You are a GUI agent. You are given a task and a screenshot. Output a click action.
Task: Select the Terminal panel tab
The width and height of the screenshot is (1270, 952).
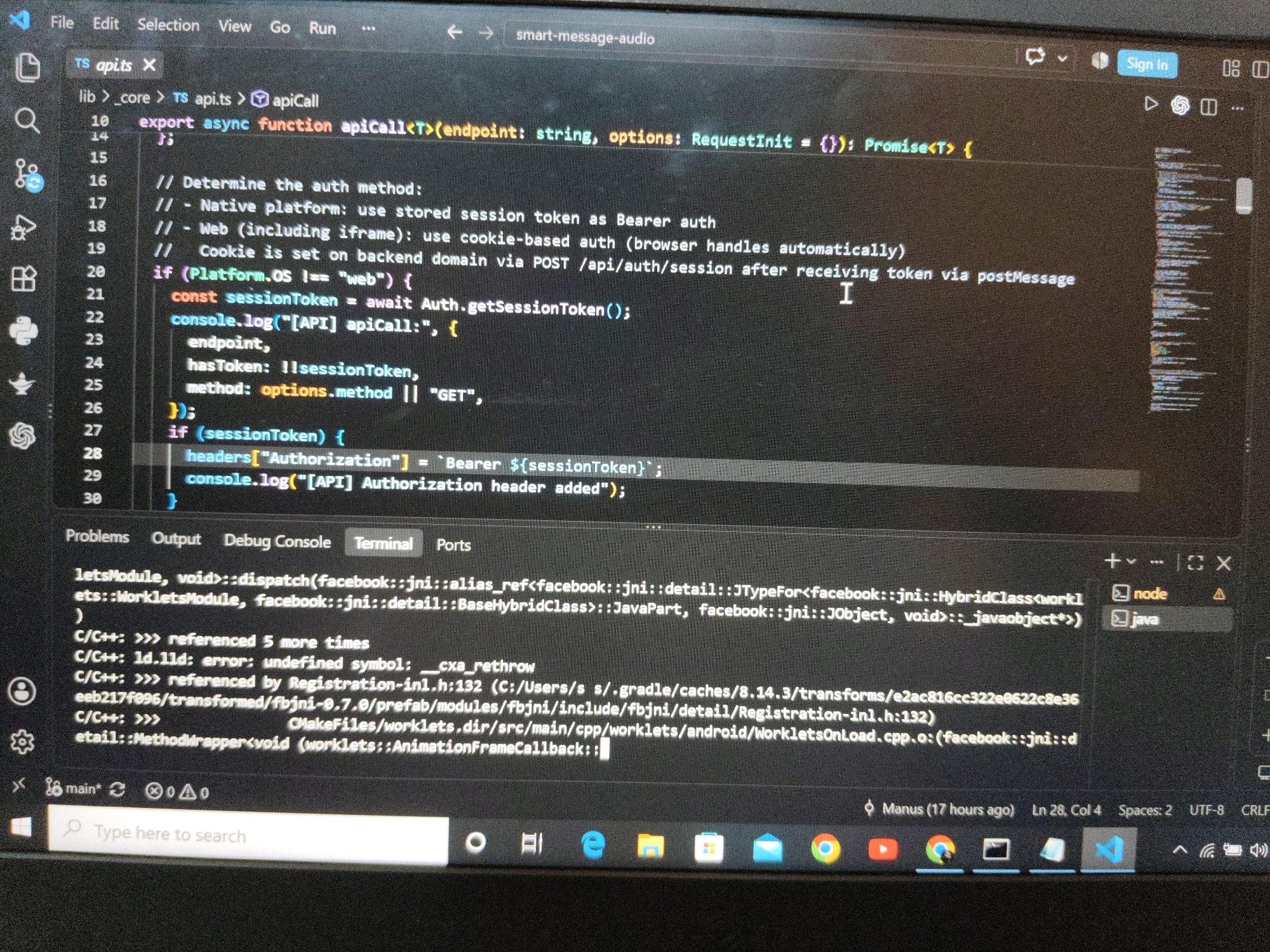click(x=384, y=543)
